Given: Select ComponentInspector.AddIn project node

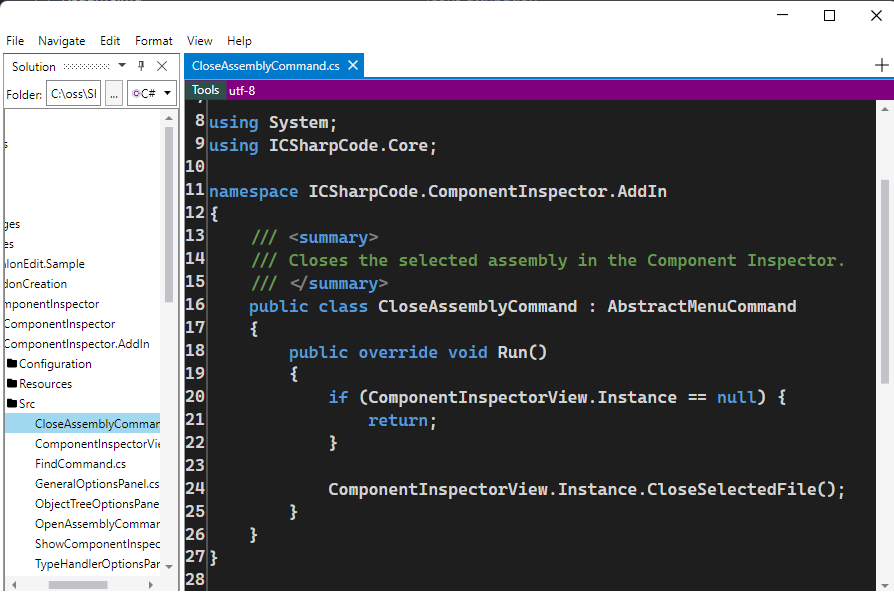Looking at the screenshot, I should [x=76, y=344].
